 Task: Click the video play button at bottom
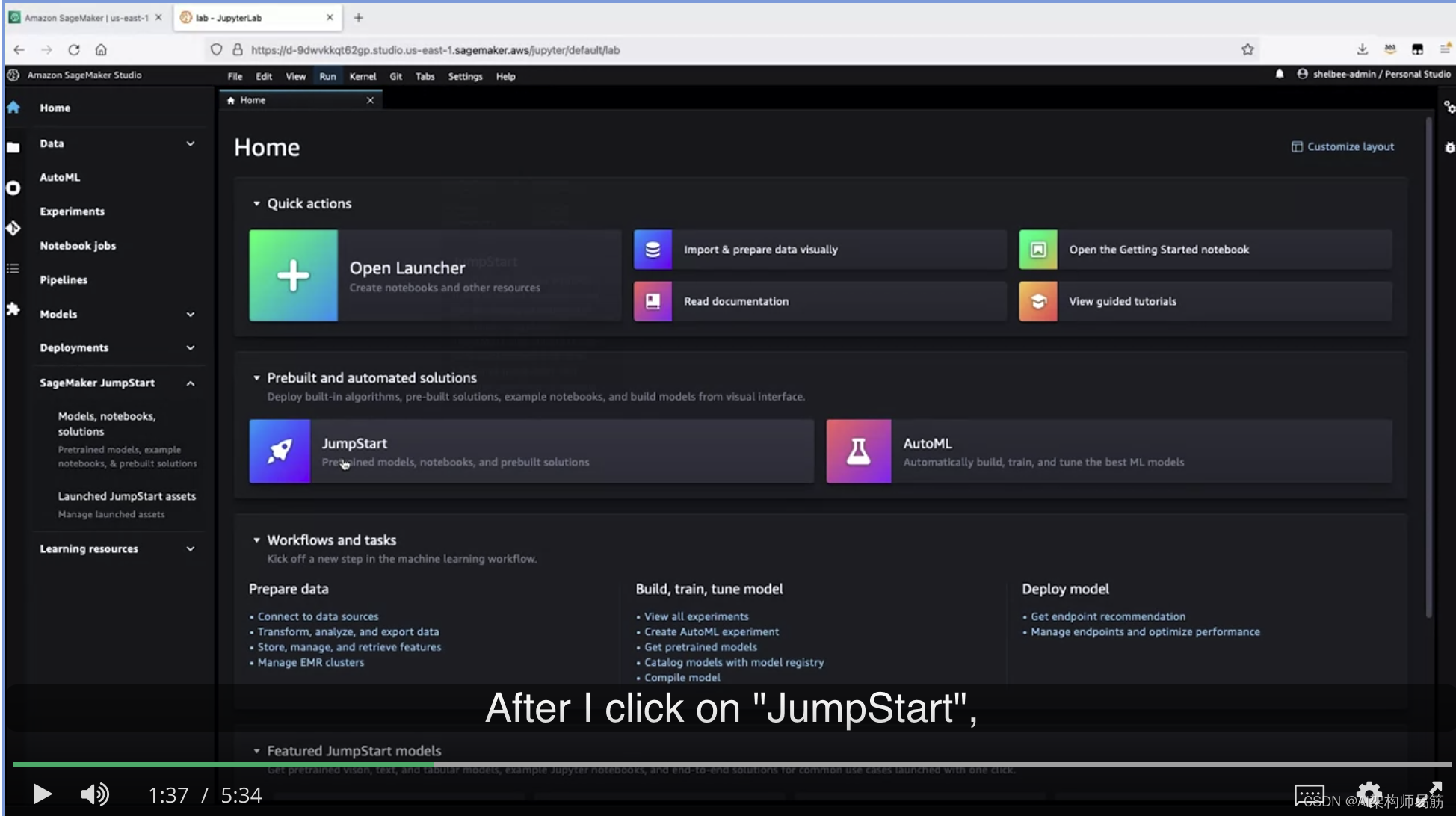point(42,794)
